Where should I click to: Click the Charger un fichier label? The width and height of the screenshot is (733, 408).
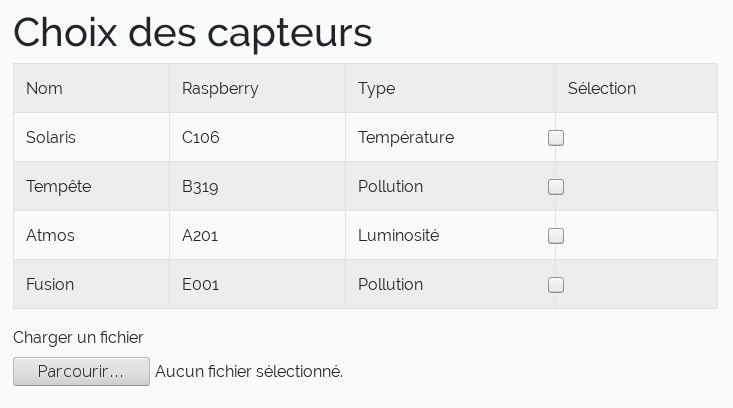[x=78, y=338]
